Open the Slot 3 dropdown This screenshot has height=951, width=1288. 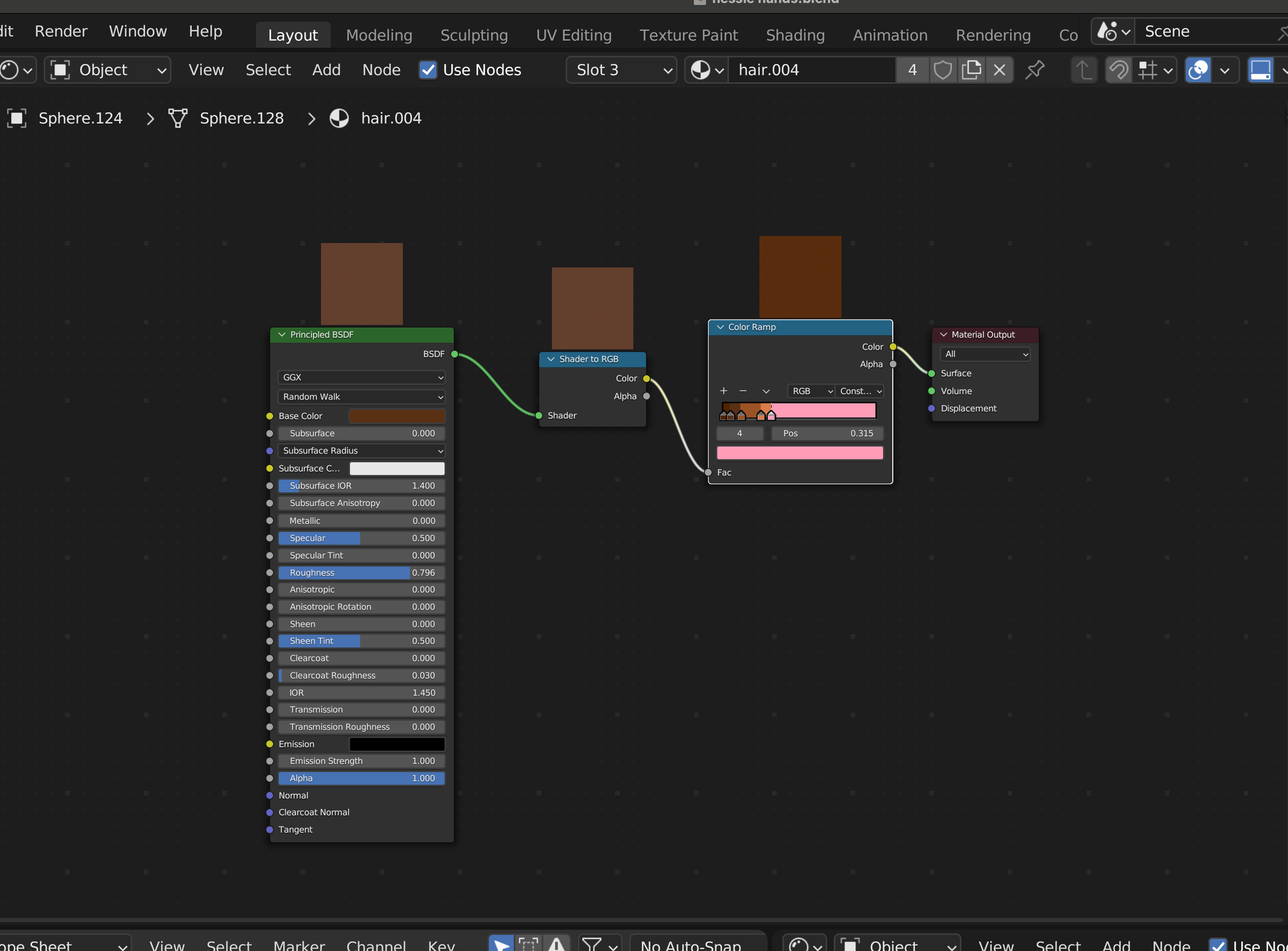621,70
